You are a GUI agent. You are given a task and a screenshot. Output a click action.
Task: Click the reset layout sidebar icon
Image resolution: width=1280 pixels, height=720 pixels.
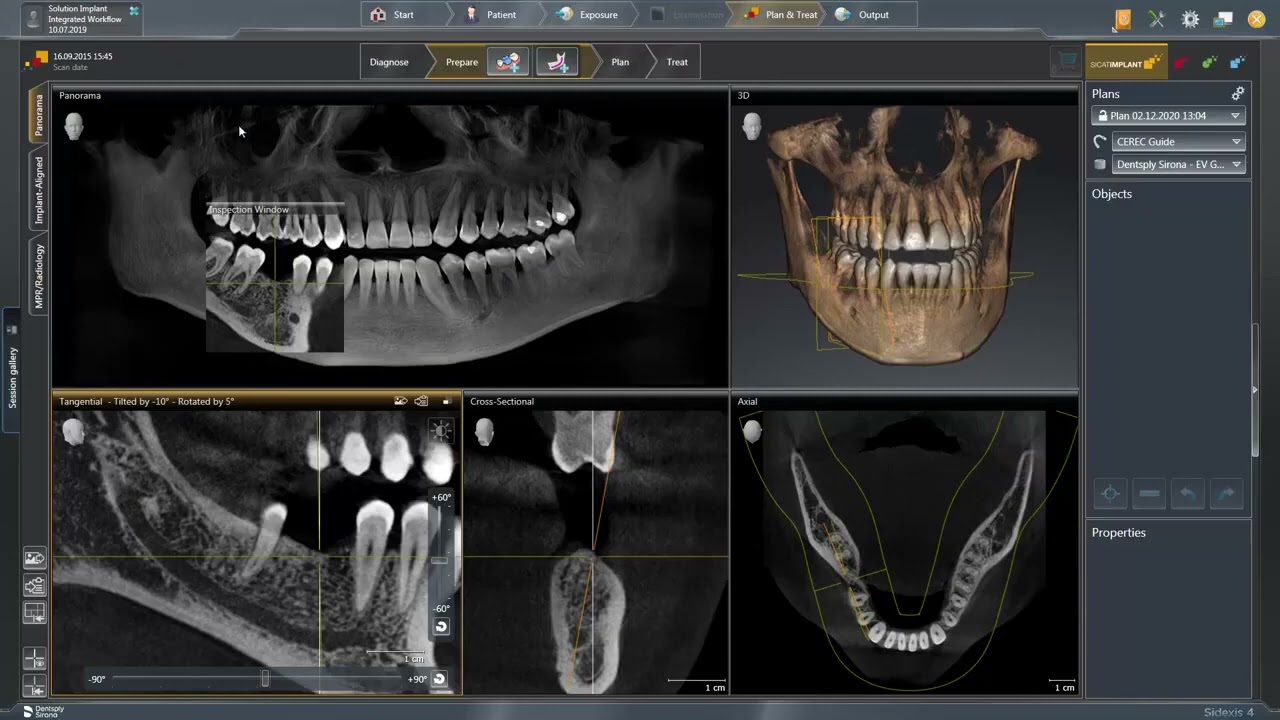coord(34,612)
